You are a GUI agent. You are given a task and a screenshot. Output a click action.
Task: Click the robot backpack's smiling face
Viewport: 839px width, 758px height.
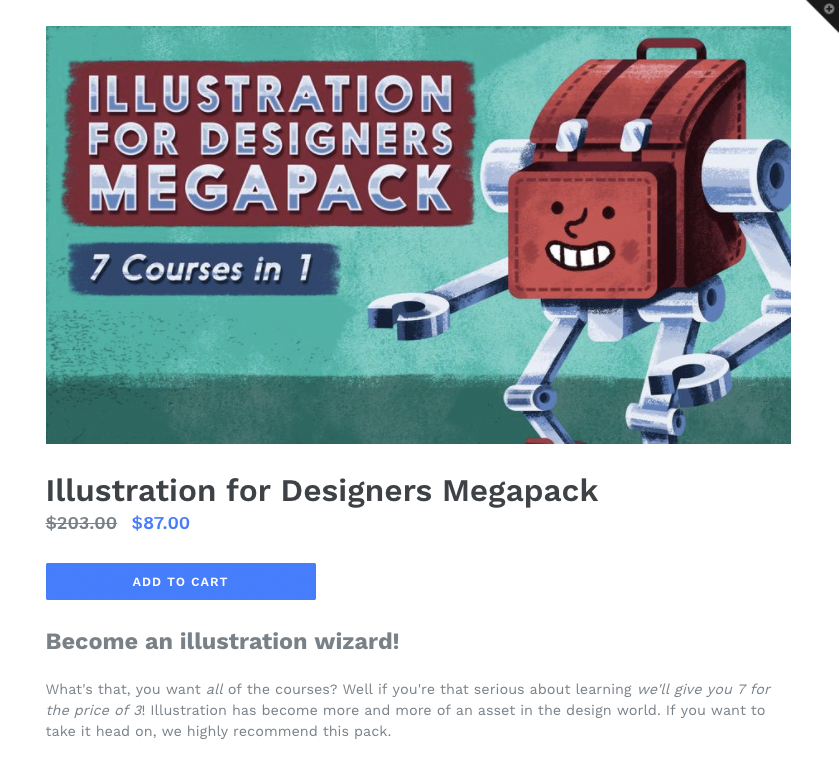pos(582,234)
